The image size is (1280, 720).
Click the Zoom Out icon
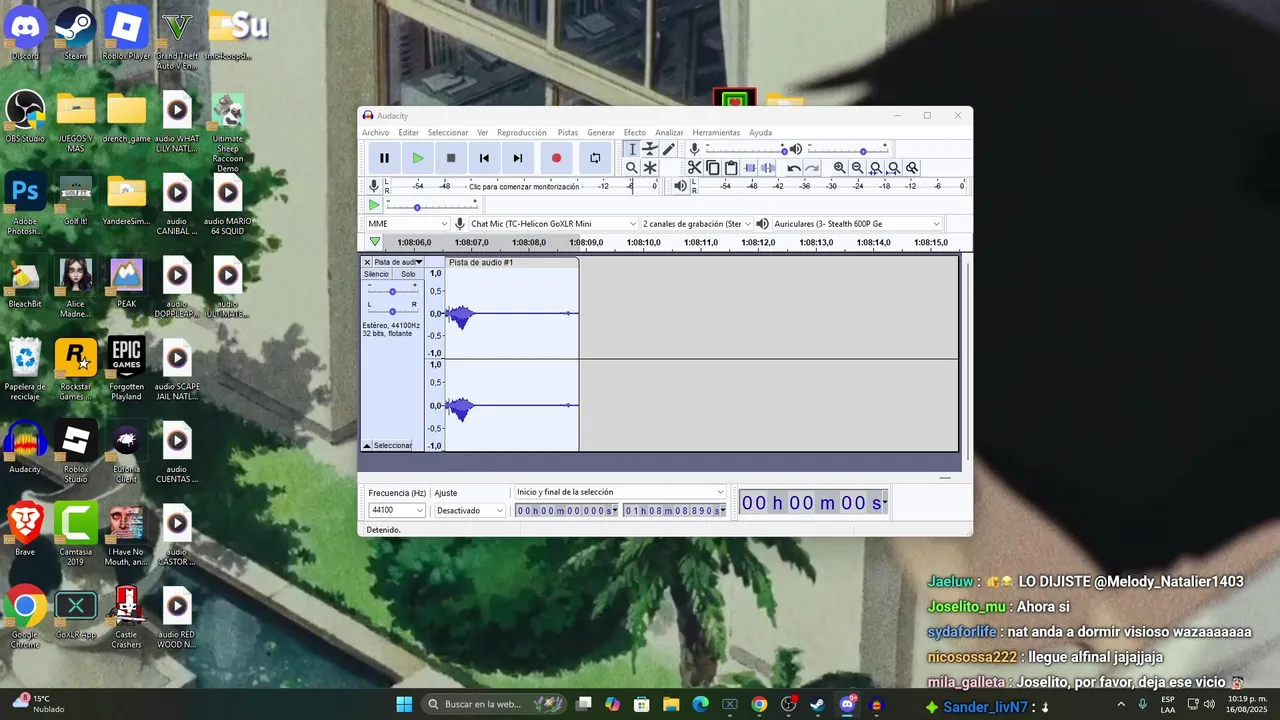(x=857, y=168)
